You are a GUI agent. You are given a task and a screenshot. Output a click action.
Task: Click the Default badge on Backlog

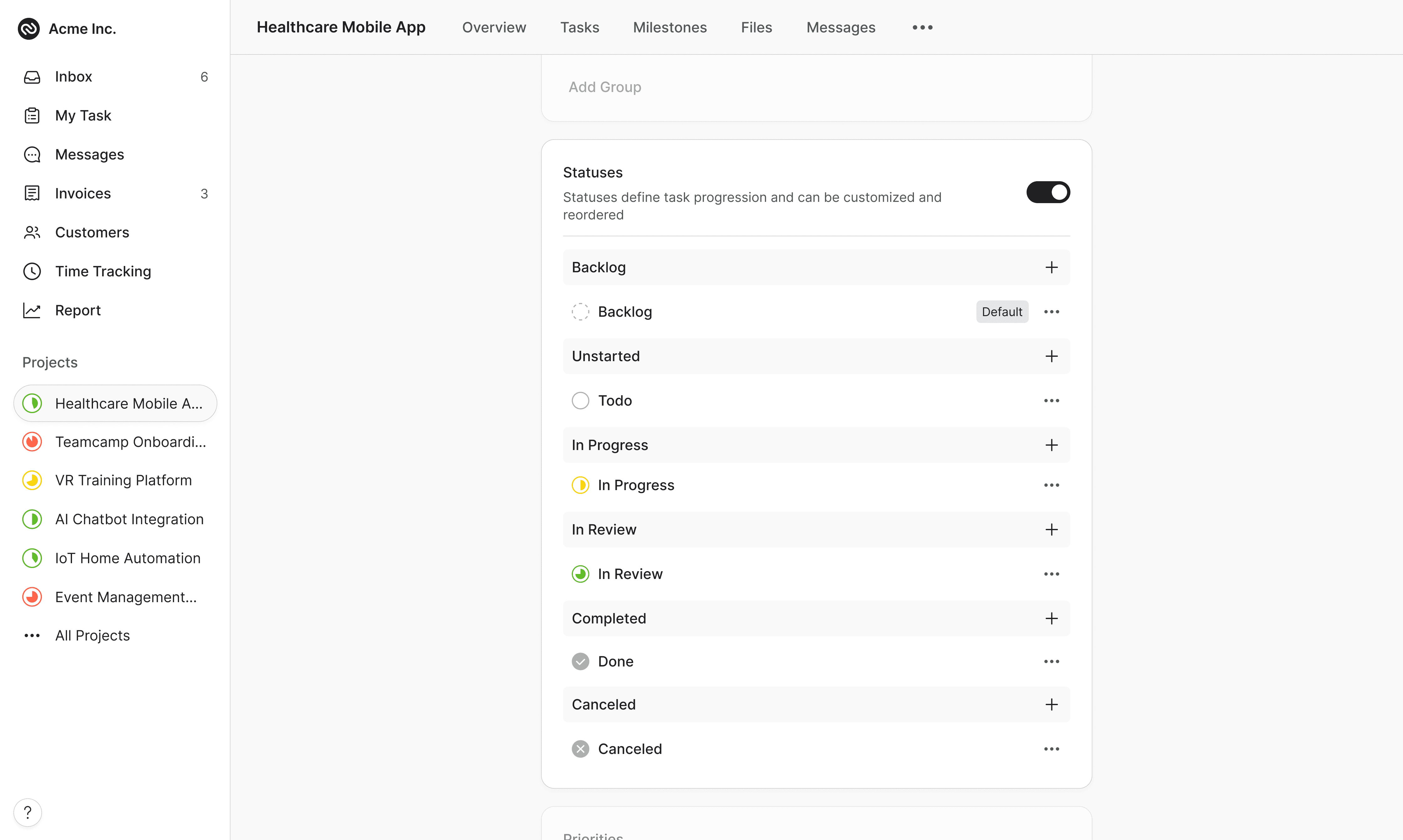pos(1002,312)
